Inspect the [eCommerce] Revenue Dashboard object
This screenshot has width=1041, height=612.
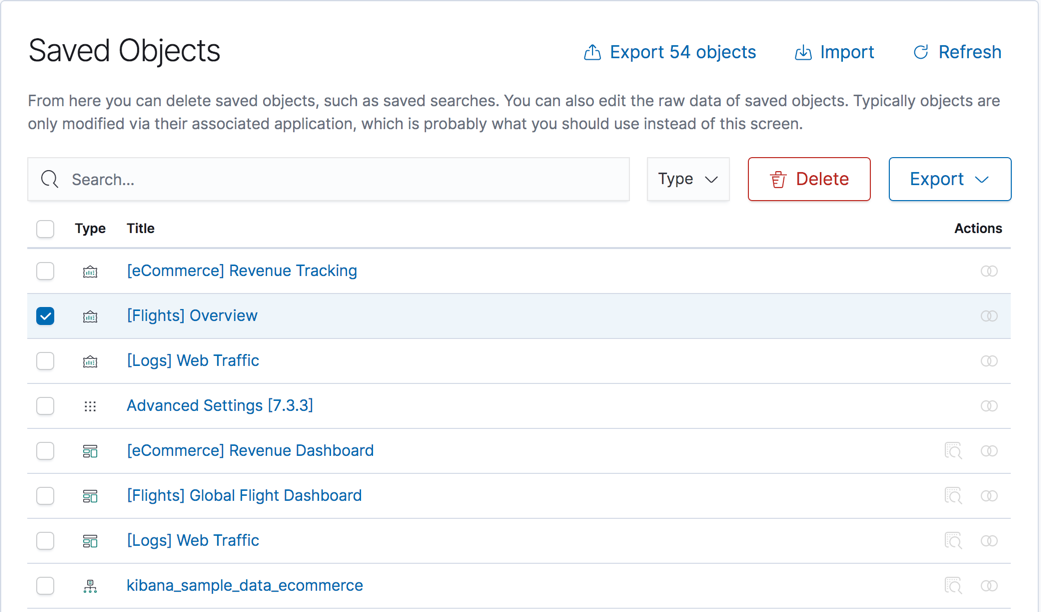tap(953, 451)
